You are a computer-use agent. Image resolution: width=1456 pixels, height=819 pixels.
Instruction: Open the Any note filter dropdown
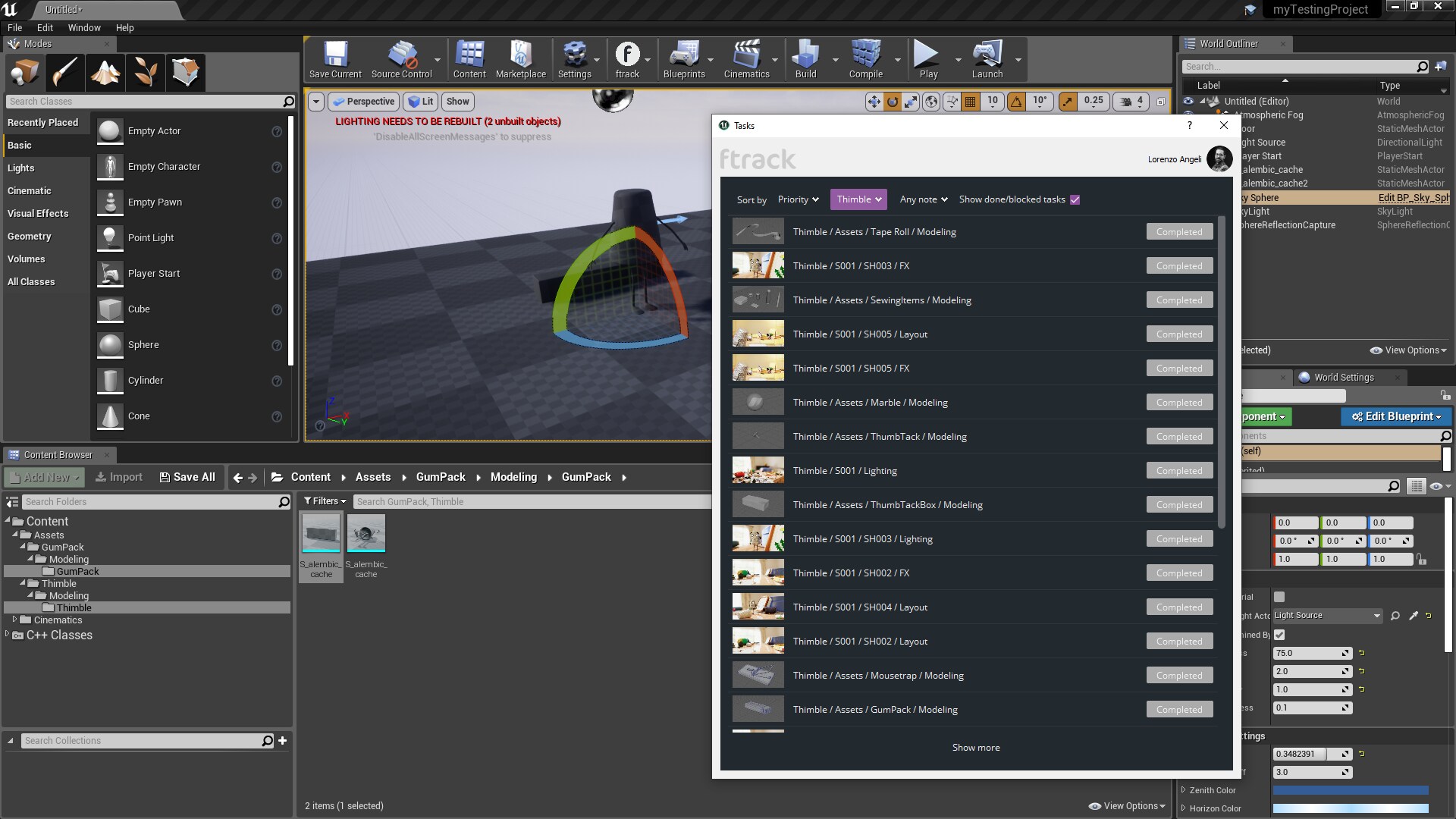pyautogui.click(x=922, y=199)
